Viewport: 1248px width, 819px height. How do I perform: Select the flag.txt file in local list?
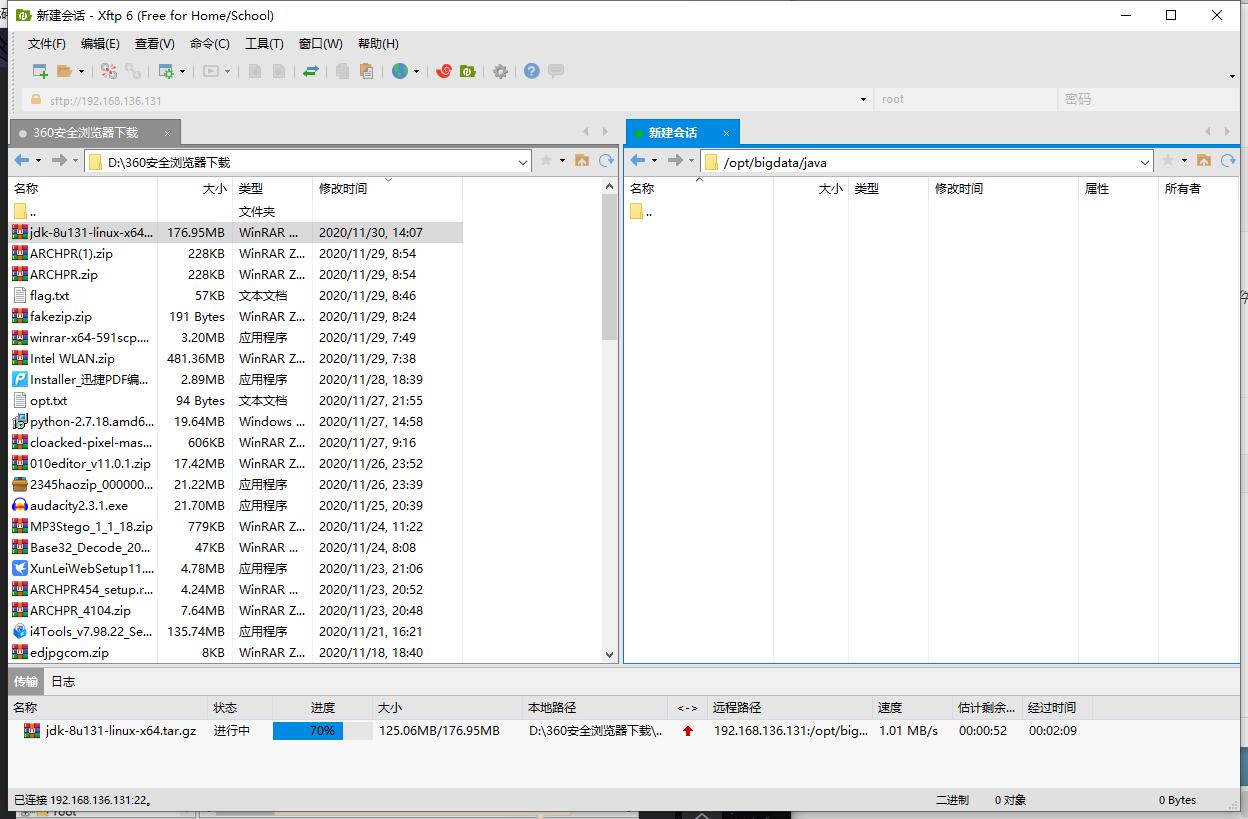49,296
